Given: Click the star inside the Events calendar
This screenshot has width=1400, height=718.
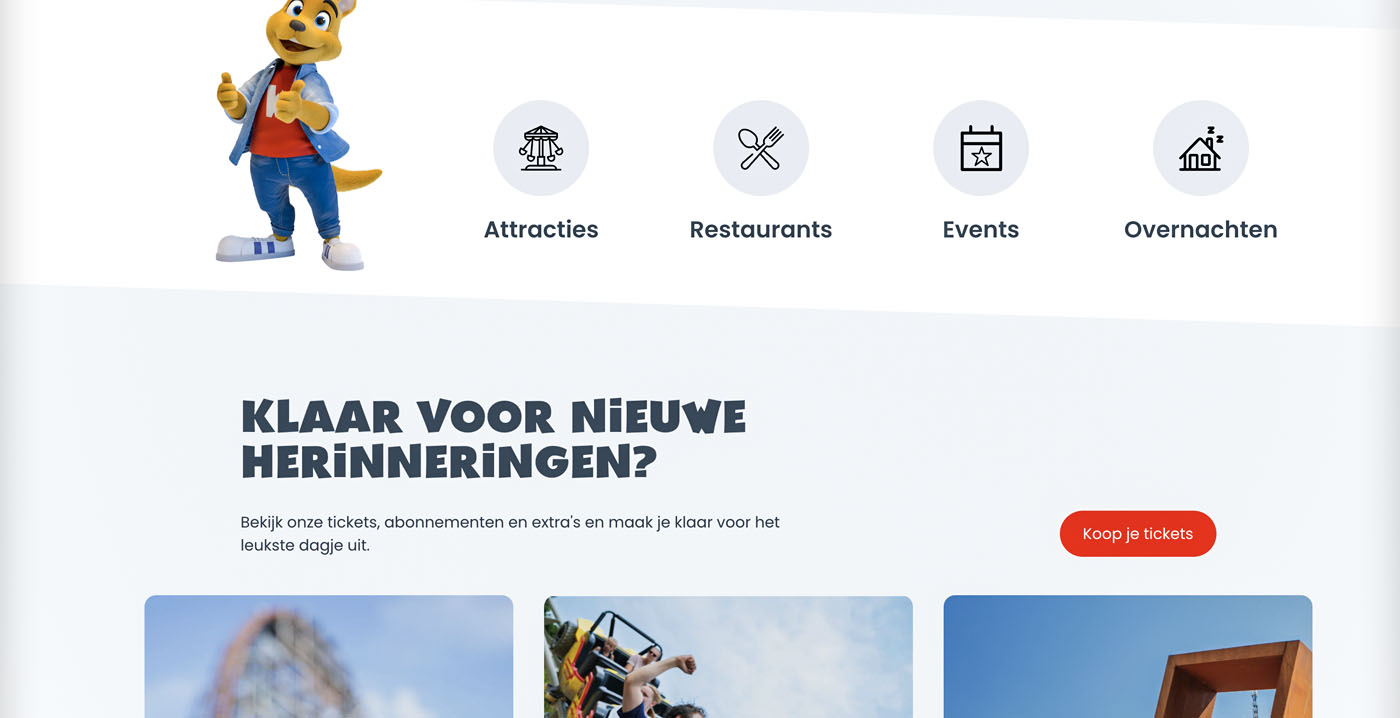Looking at the screenshot, I should point(981,156).
